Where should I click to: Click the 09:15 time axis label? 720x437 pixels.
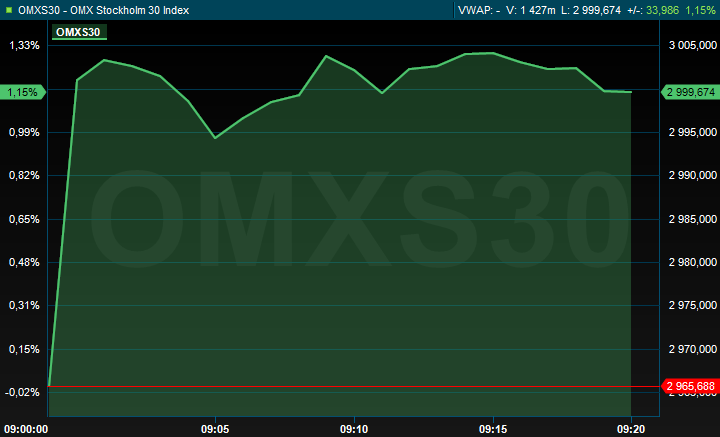click(x=493, y=427)
